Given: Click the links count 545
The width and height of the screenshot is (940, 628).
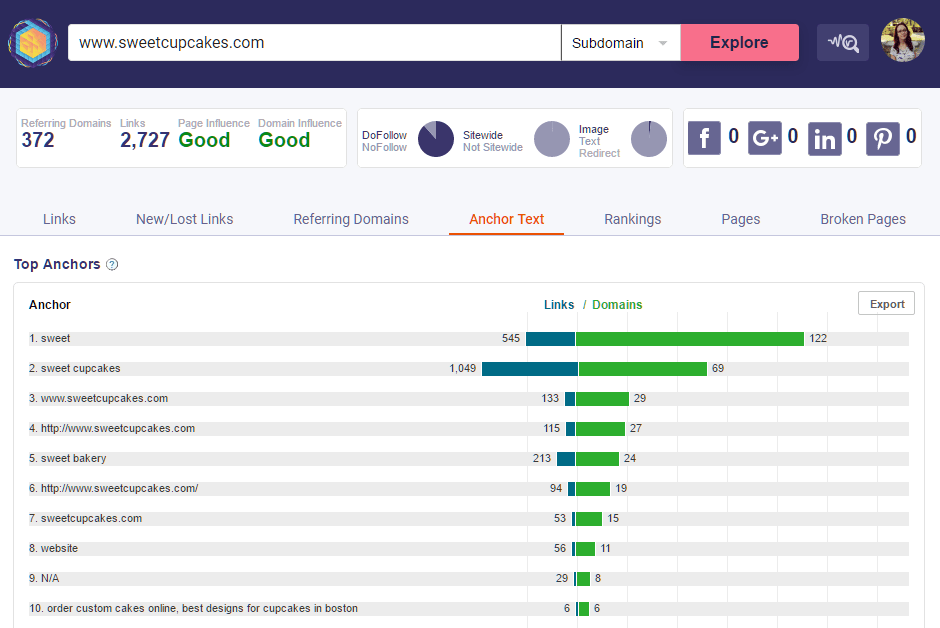Looking at the screenshot, I should [x=511, y=339].
